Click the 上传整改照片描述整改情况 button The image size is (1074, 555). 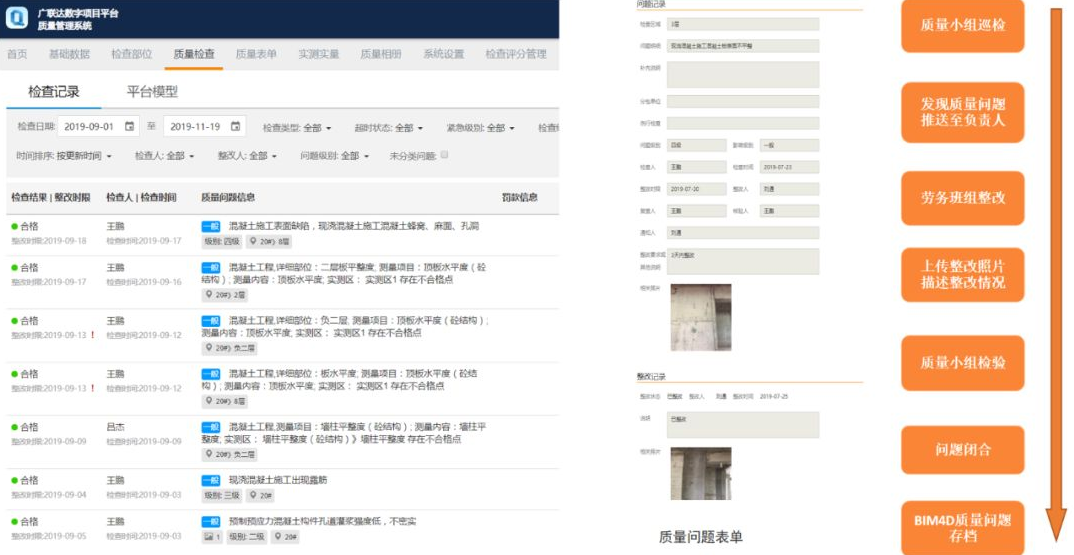962,275
